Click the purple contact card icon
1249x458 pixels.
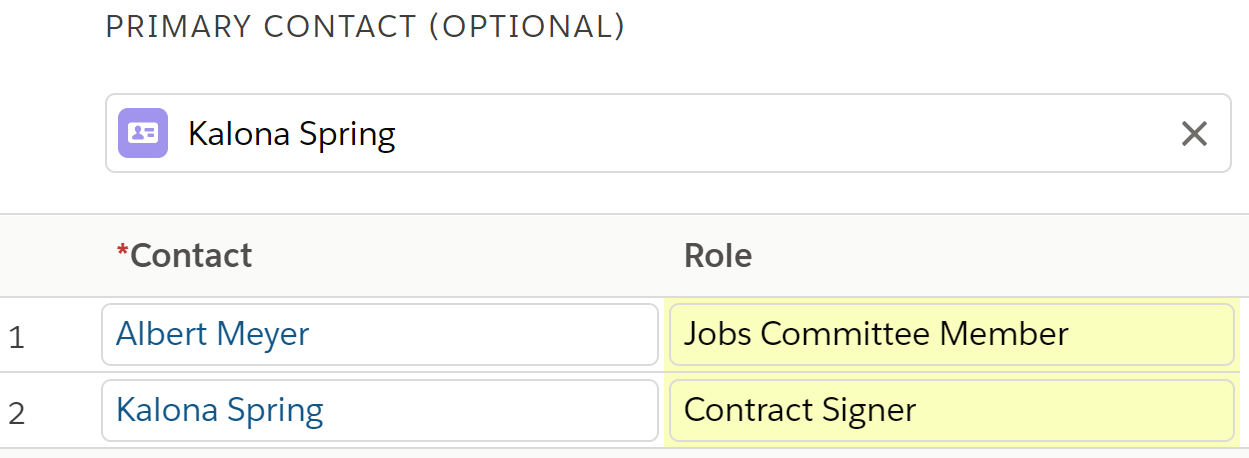coord(143,133)
